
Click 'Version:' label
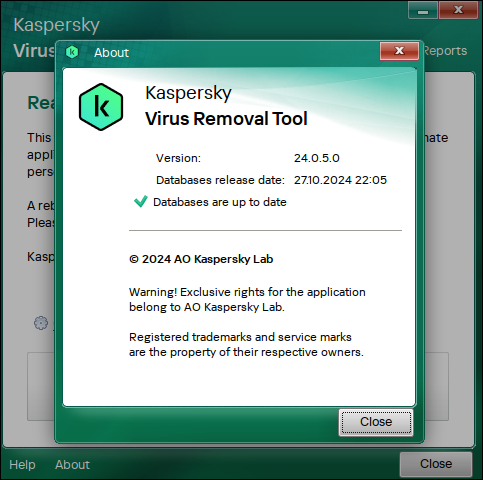pyautogui.click(x=178, y=158)
